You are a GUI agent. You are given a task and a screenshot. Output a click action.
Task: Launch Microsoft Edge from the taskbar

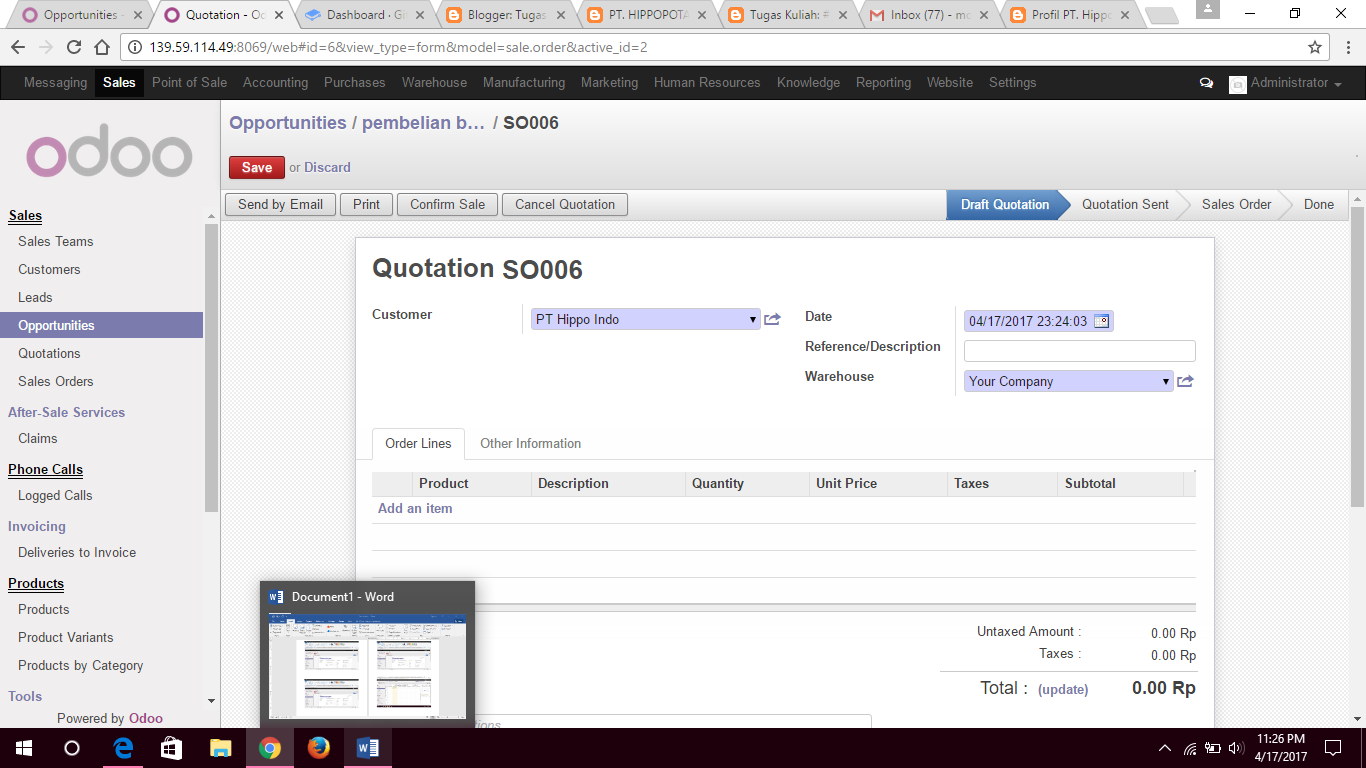click(x=123, y=748)
